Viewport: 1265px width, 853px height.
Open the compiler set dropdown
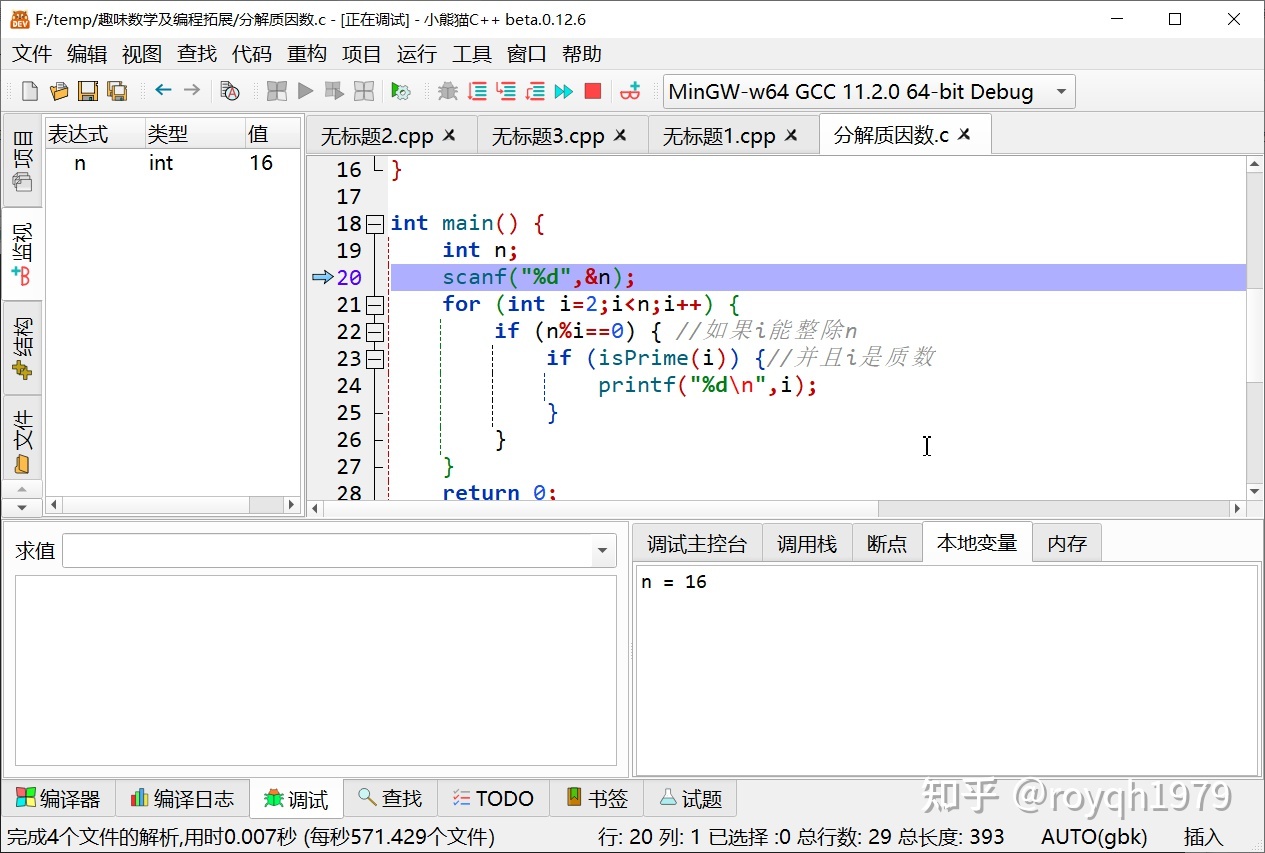(869, 92)
